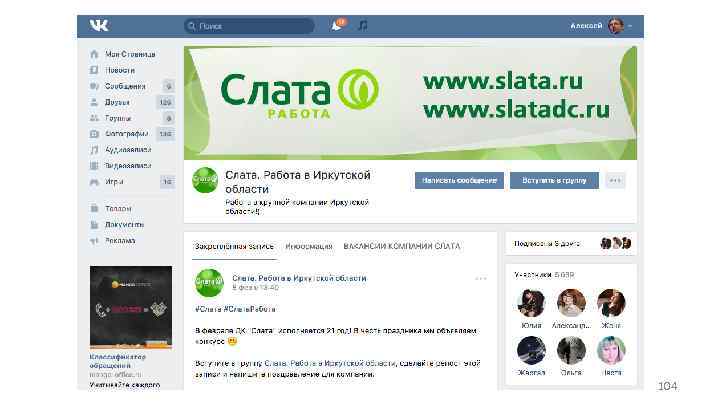Click the group link inside post text
This screenshot has width=720, height=405.
click(x=329, y=363)
